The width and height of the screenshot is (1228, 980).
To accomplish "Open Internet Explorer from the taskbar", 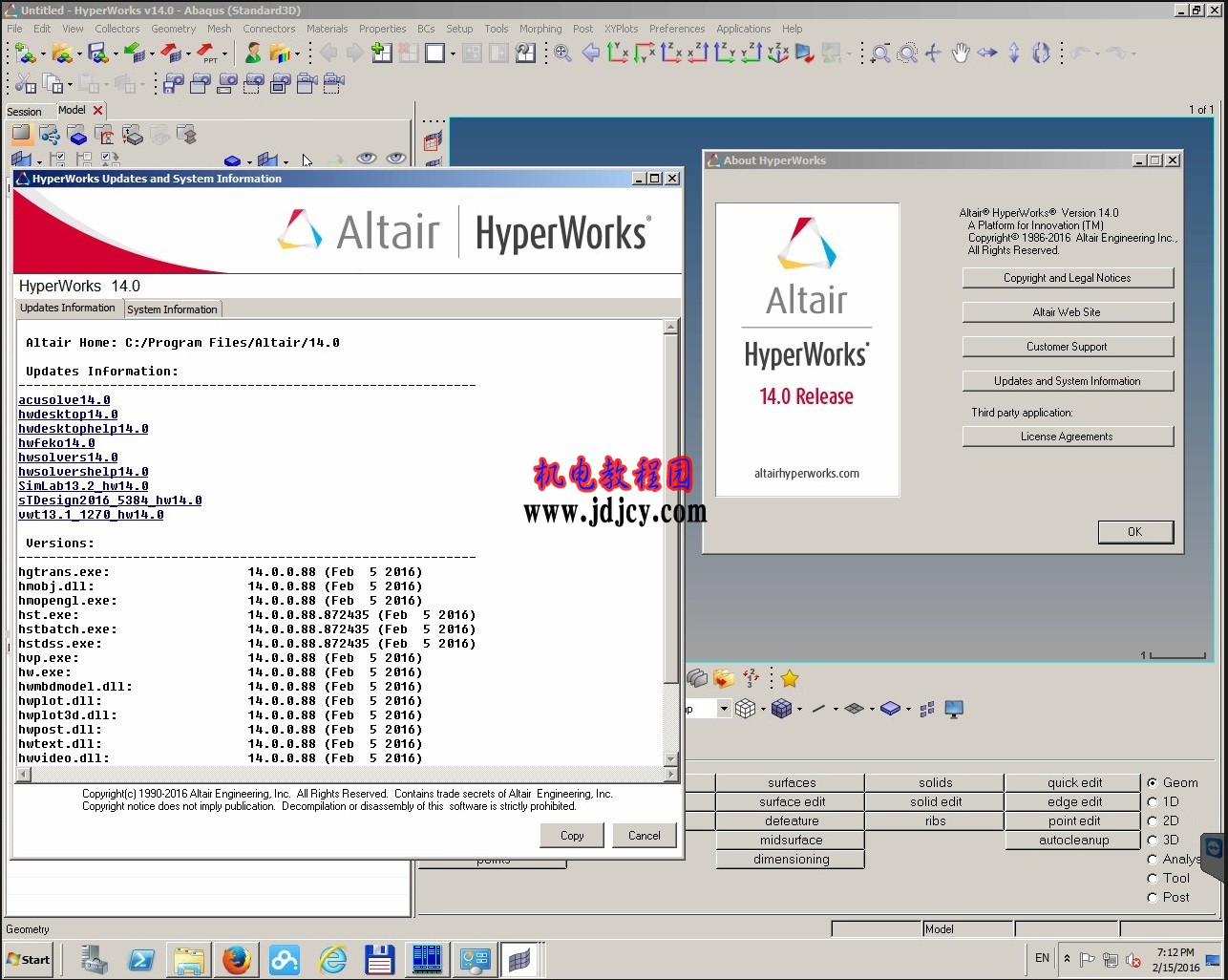I will [332, 960].
